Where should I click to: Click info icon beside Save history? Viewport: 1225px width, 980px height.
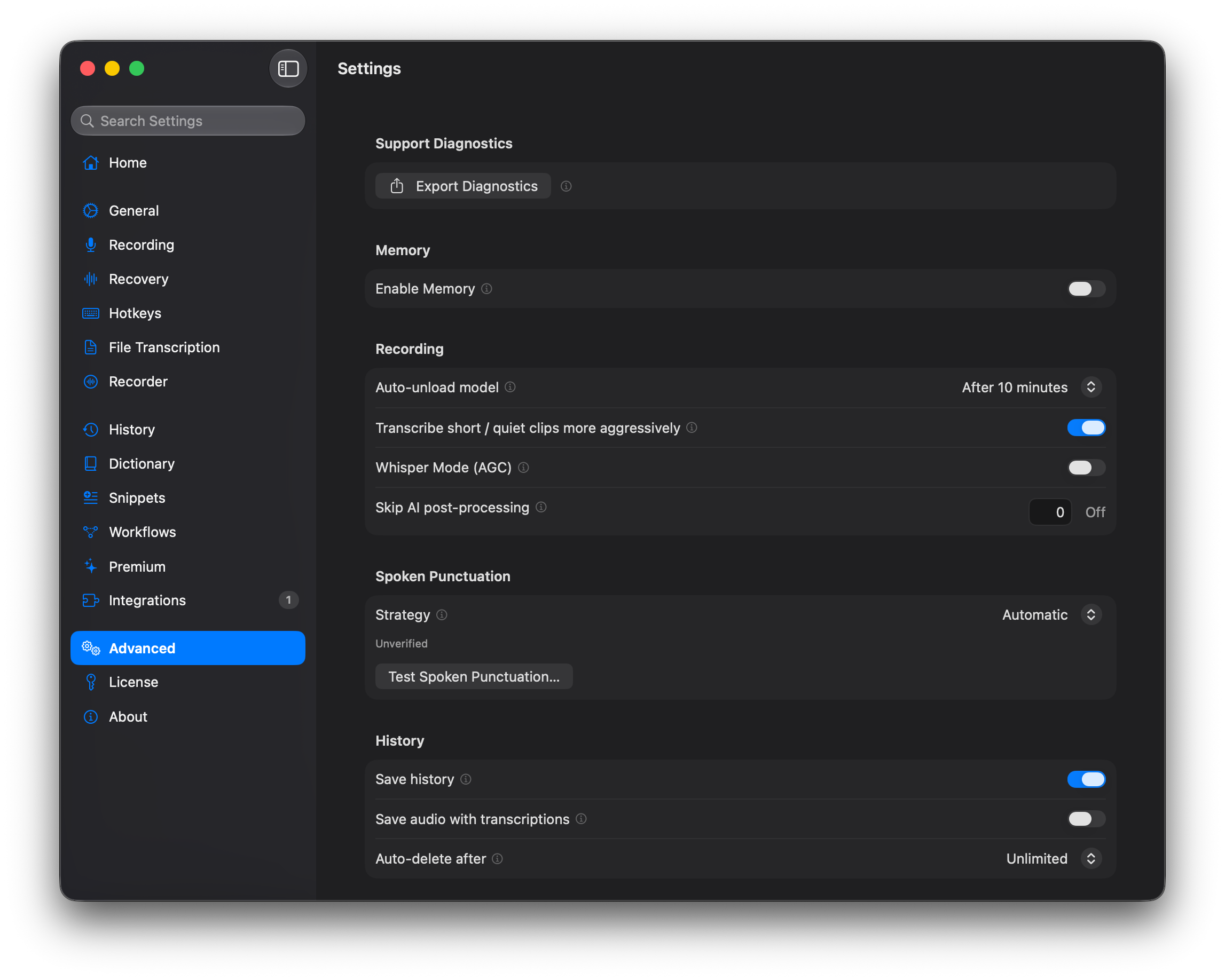[x=466, y=780]
